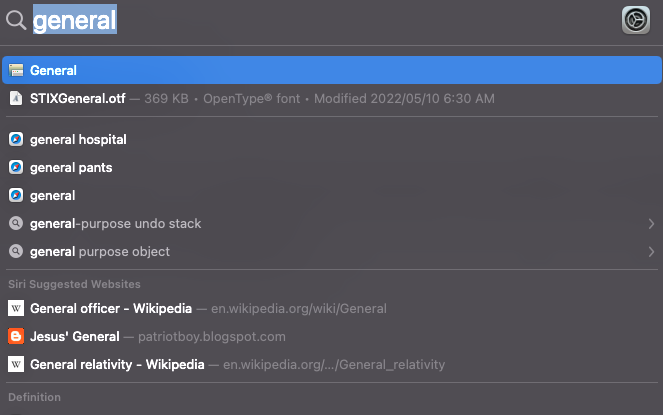Click the OpenType® font file type text
This screenshot has width=663, height=415.
click(252, 99)
